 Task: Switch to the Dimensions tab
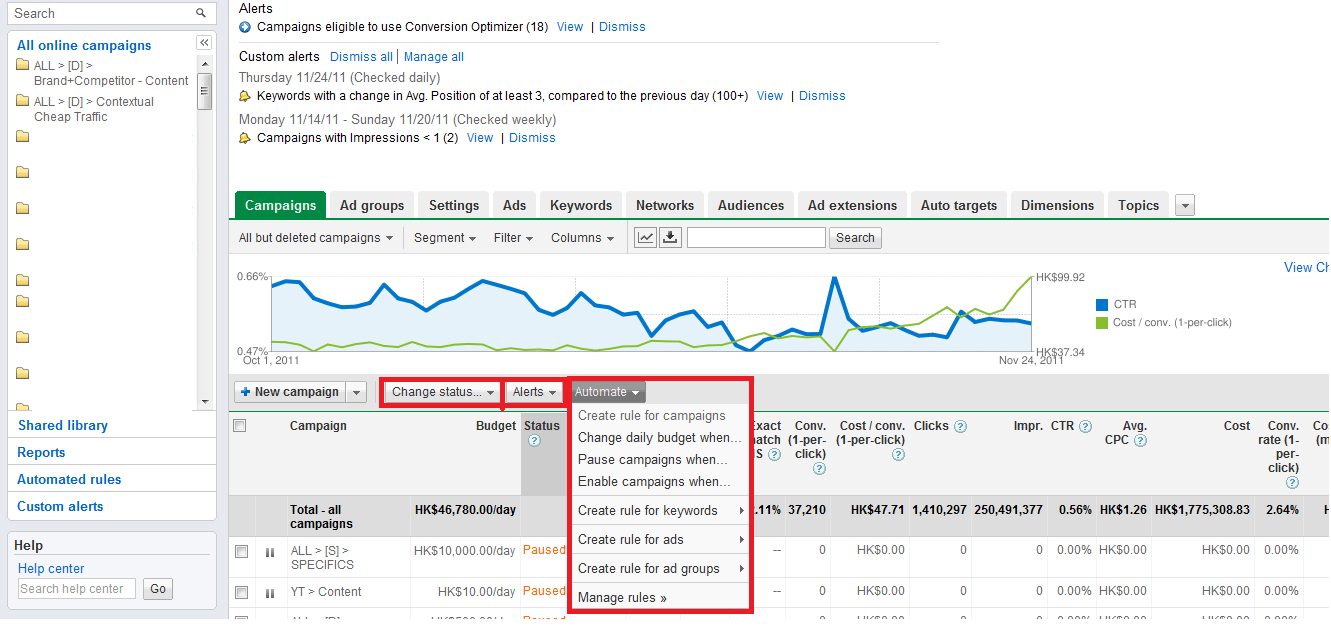point(1057,205)
